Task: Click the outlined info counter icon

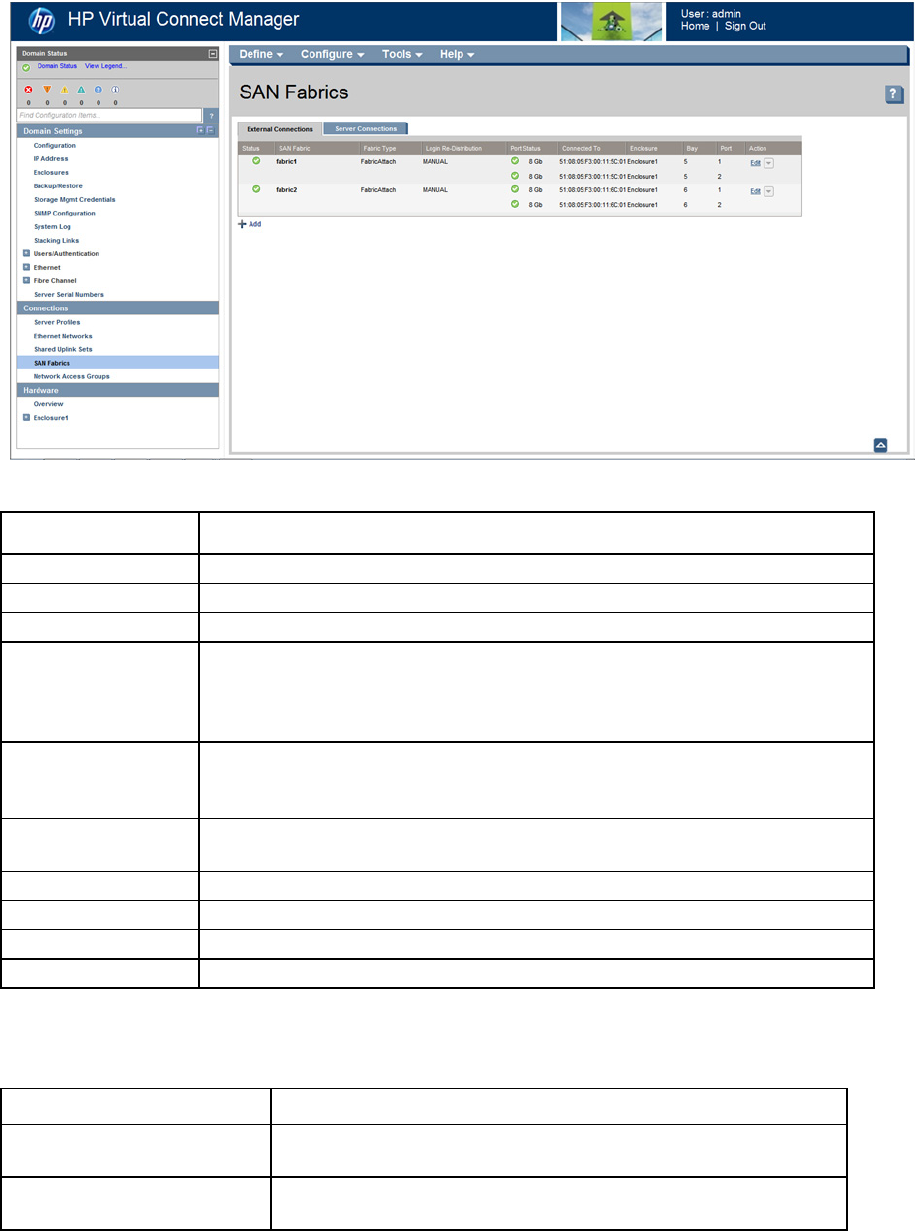Action: [x=115, y=90]
